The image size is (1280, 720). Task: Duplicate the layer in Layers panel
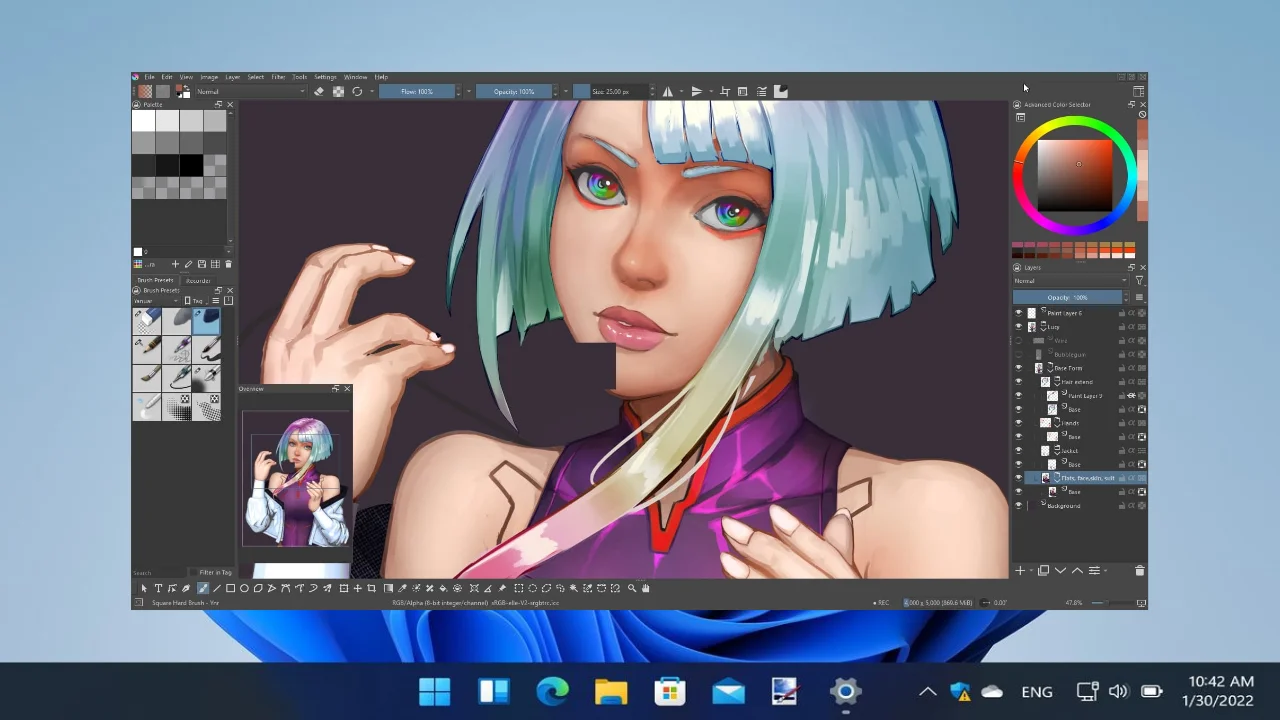click(1043, 570)
